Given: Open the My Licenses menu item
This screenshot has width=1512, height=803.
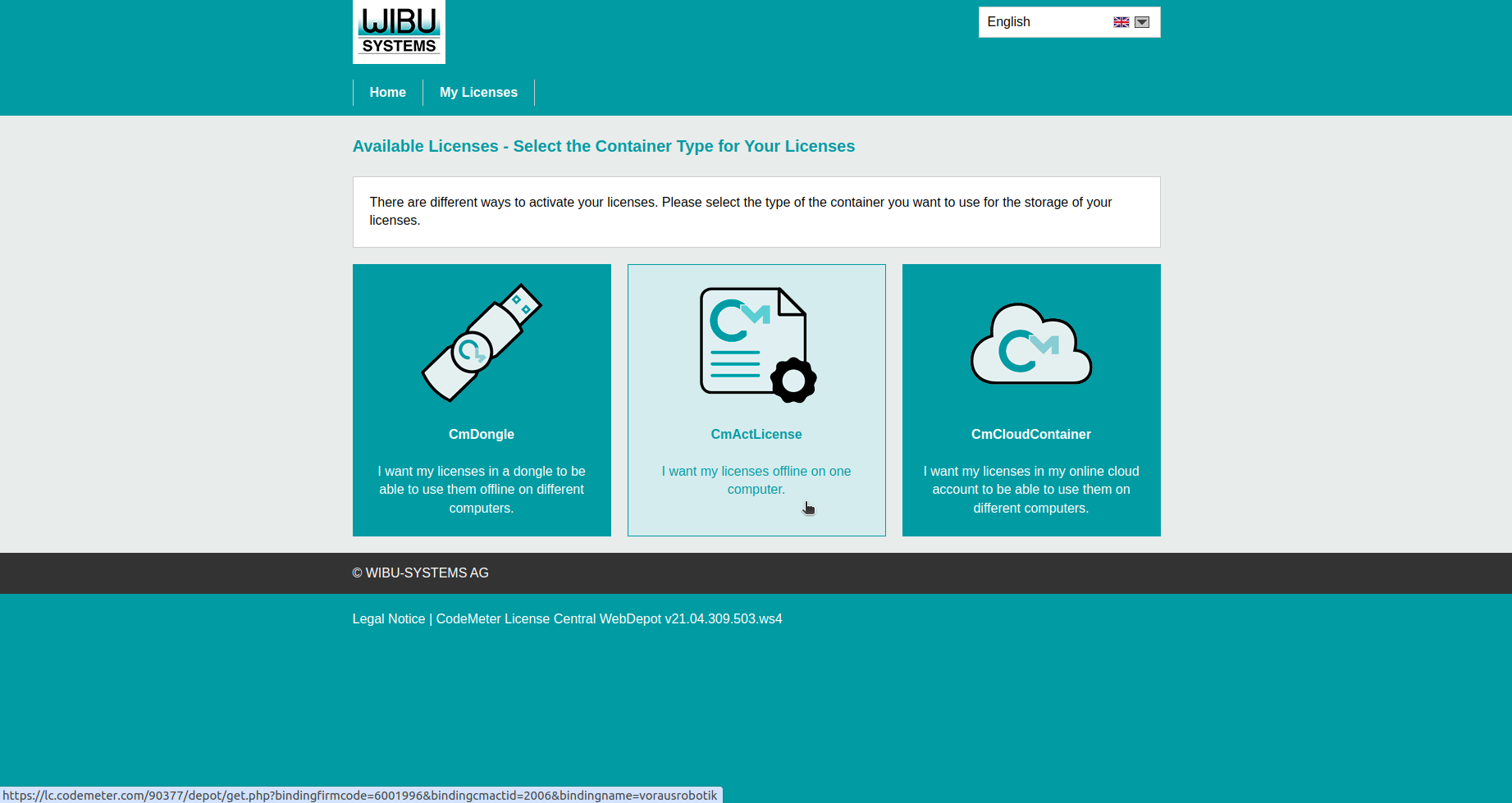Looking at the screenshot, I should tap(478, 93).
